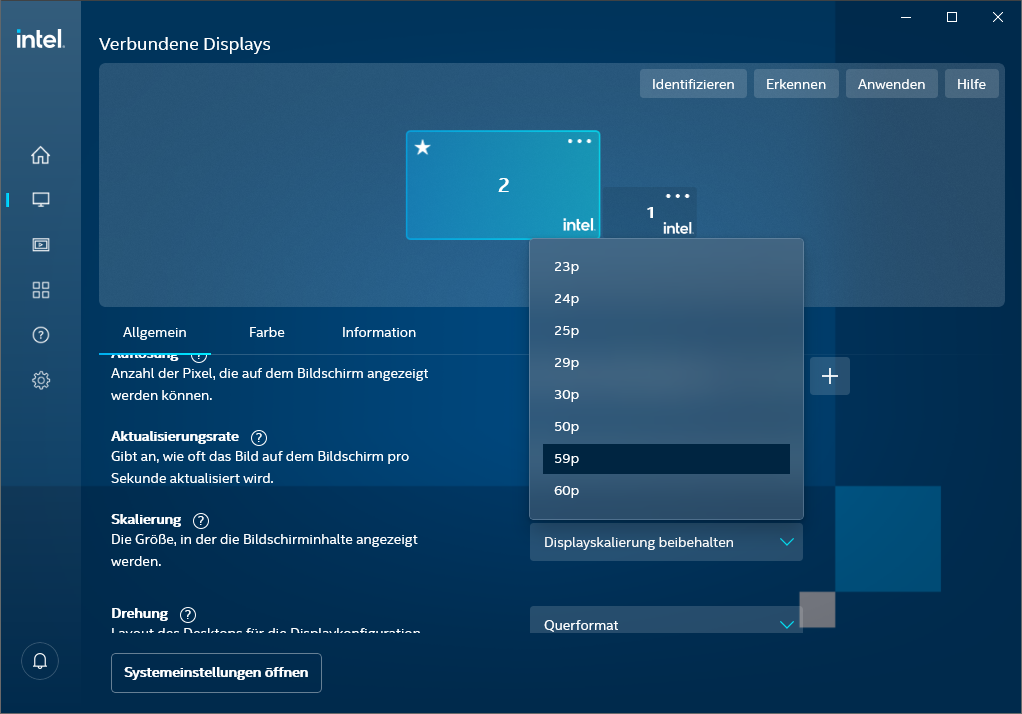Show help for Aktualisierungsrate
The image size is (1022, 714).
[259, 438]
